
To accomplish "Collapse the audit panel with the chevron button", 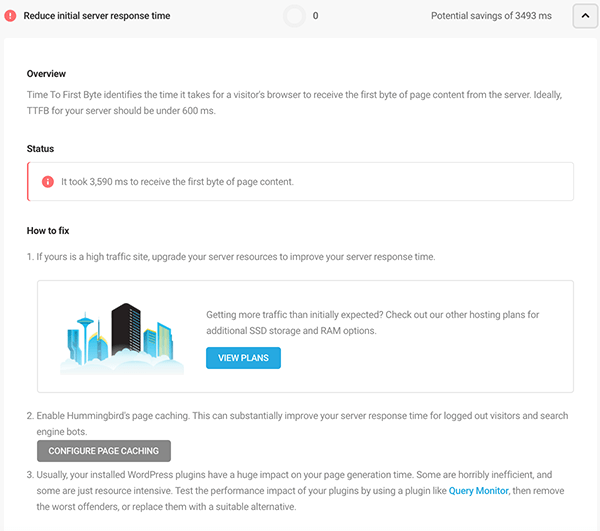I will pyautogui.click(x=585, y=16).
